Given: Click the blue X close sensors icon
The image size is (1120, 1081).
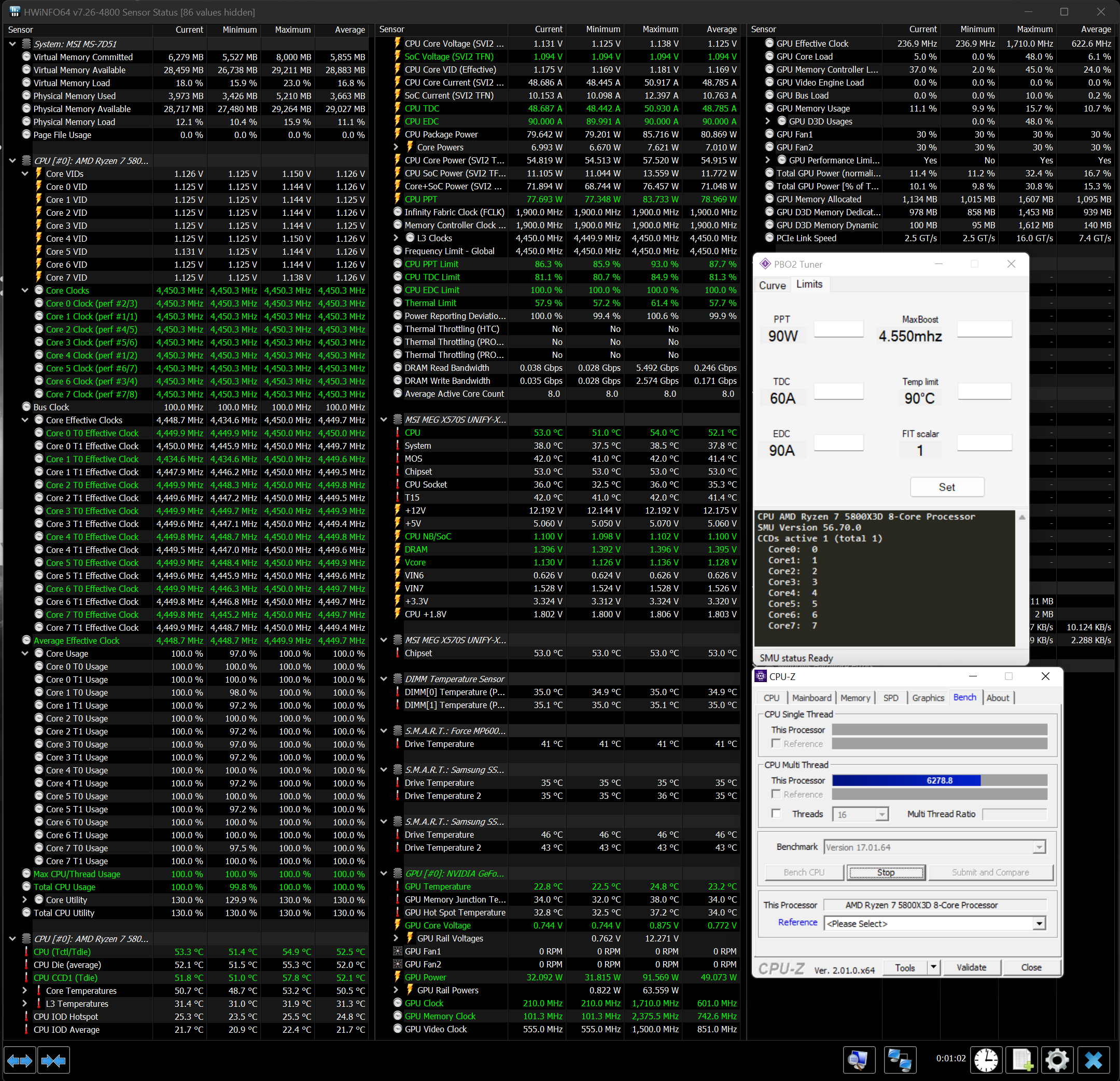Looking at the screenshot, I should click(1093, 1060).
